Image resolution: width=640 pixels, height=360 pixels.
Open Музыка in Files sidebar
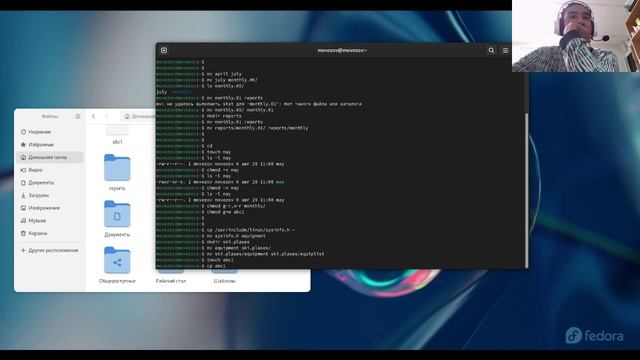click(x=50, y=220)
